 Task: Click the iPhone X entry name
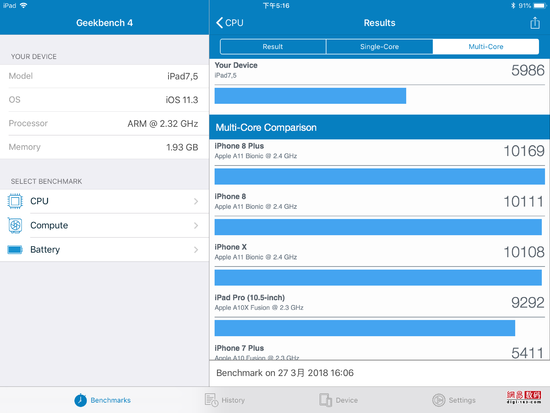231,247
